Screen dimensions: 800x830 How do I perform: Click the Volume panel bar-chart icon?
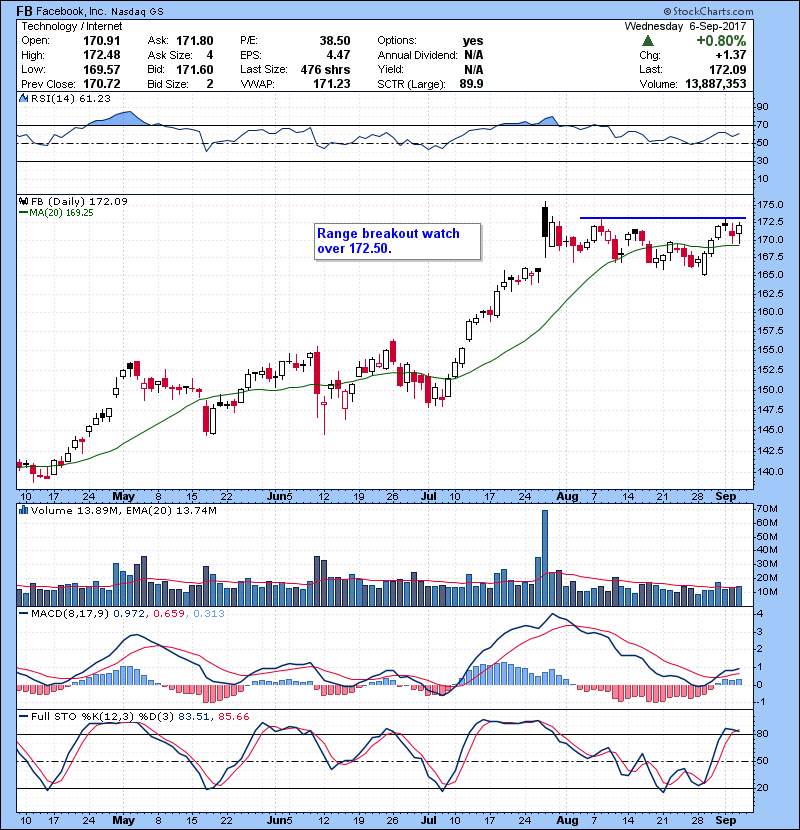(23, 510)
